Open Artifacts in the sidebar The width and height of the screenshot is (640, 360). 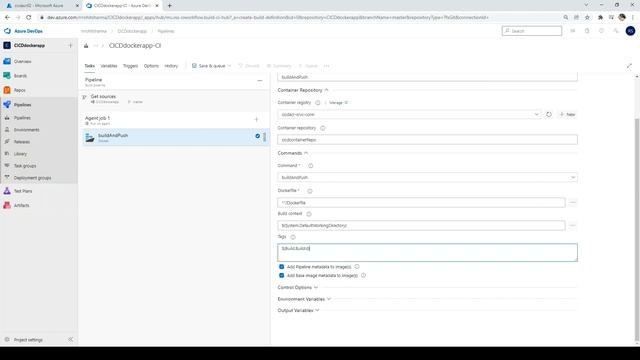tap(22, 205)
